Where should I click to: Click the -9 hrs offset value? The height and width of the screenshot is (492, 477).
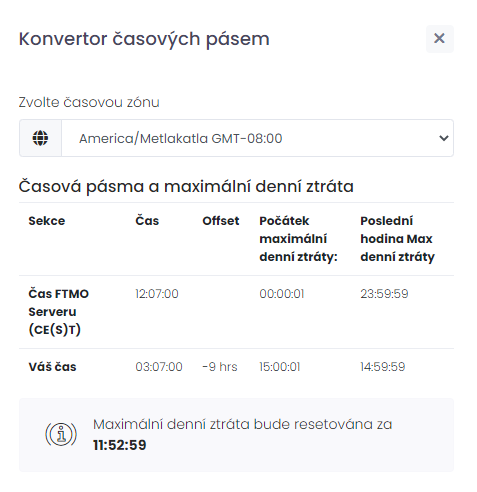coord(220,367)
